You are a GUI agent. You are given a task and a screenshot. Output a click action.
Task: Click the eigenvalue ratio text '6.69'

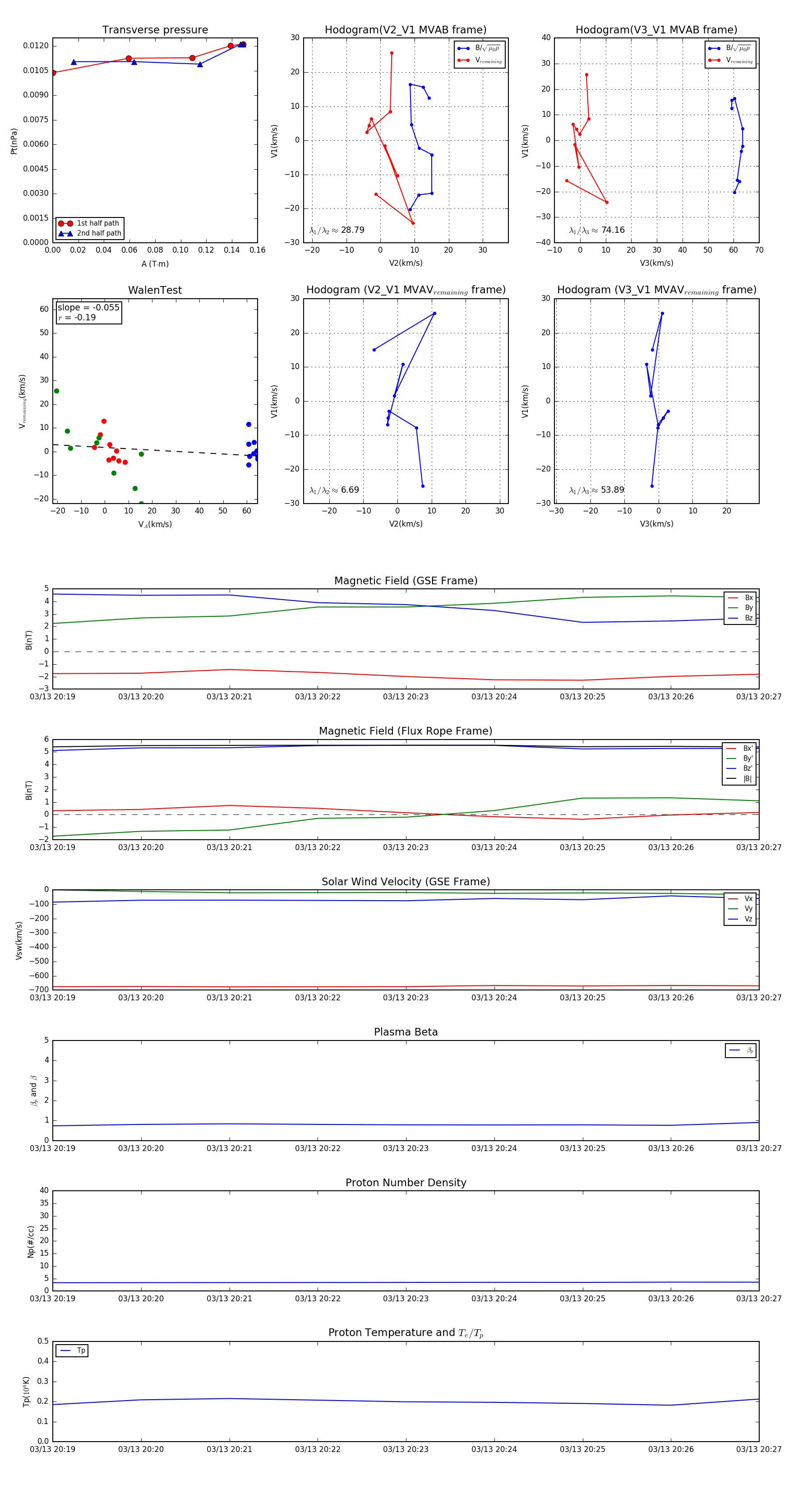coord(350,490)
